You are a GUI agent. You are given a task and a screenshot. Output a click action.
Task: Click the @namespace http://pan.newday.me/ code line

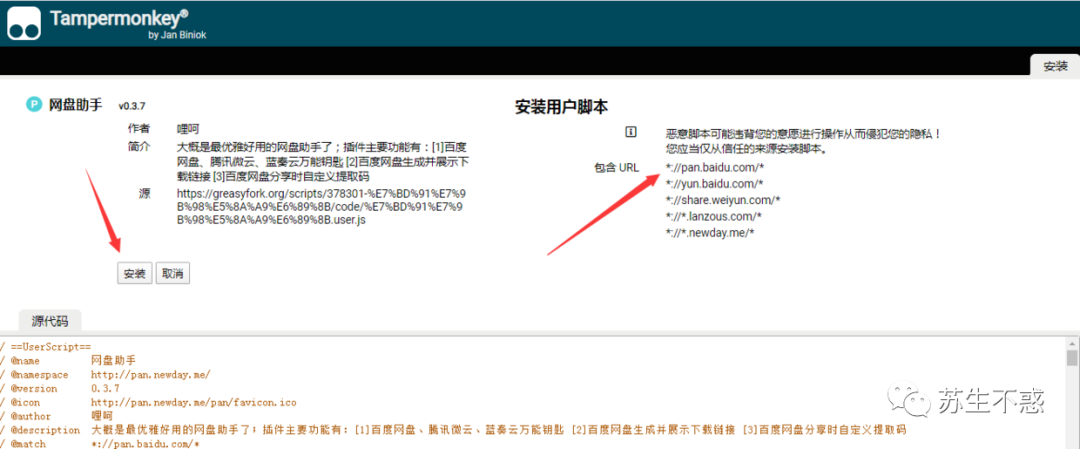[x=105, y=375]
